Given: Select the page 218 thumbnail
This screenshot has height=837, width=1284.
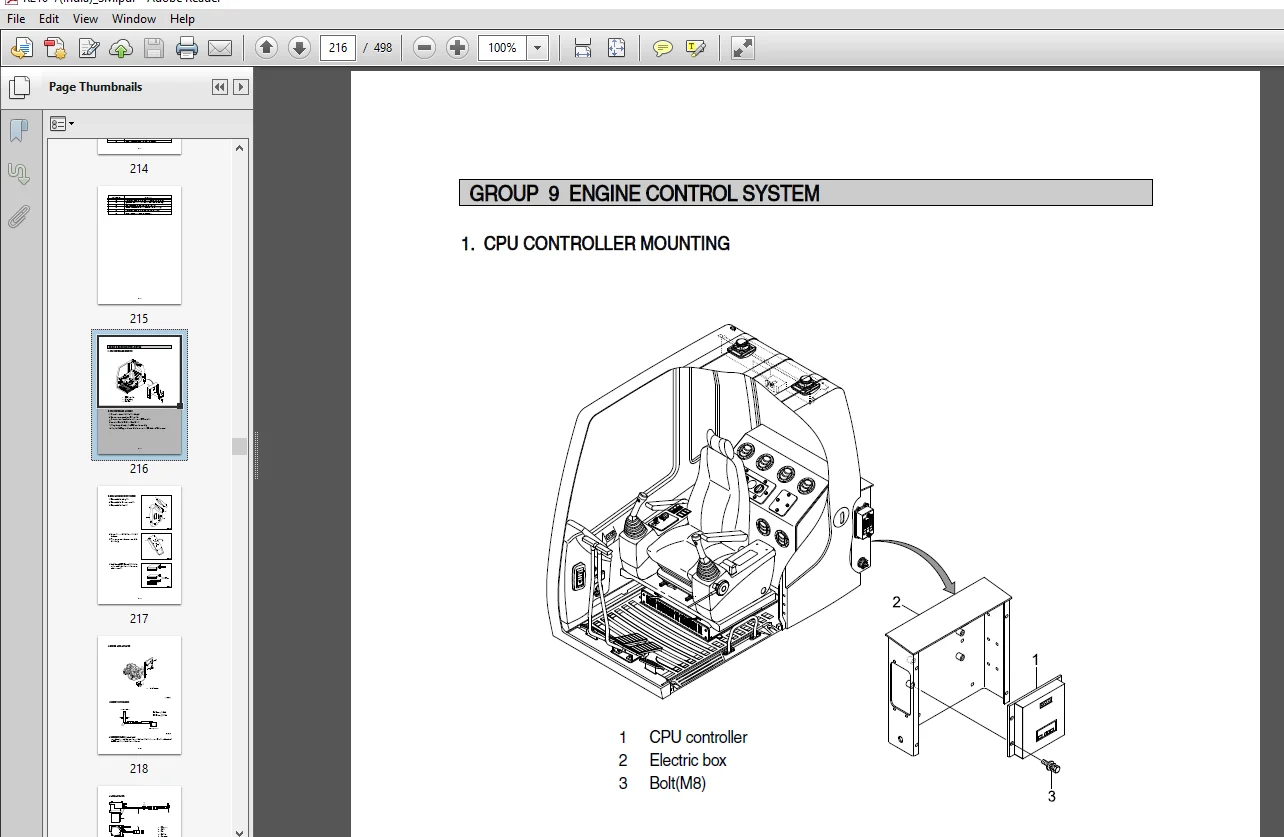Looking at the screenshot, I should [139, 695].
